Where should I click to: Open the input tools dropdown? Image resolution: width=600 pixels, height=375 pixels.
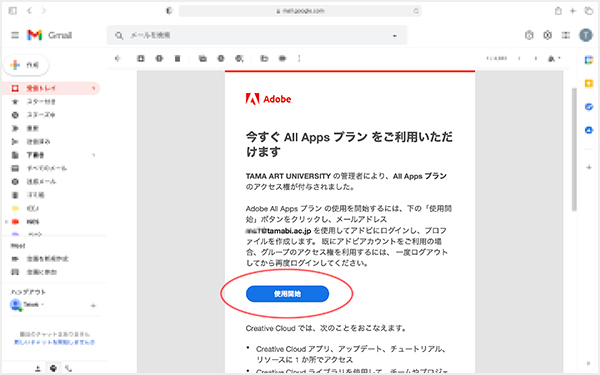coord(554,59)
